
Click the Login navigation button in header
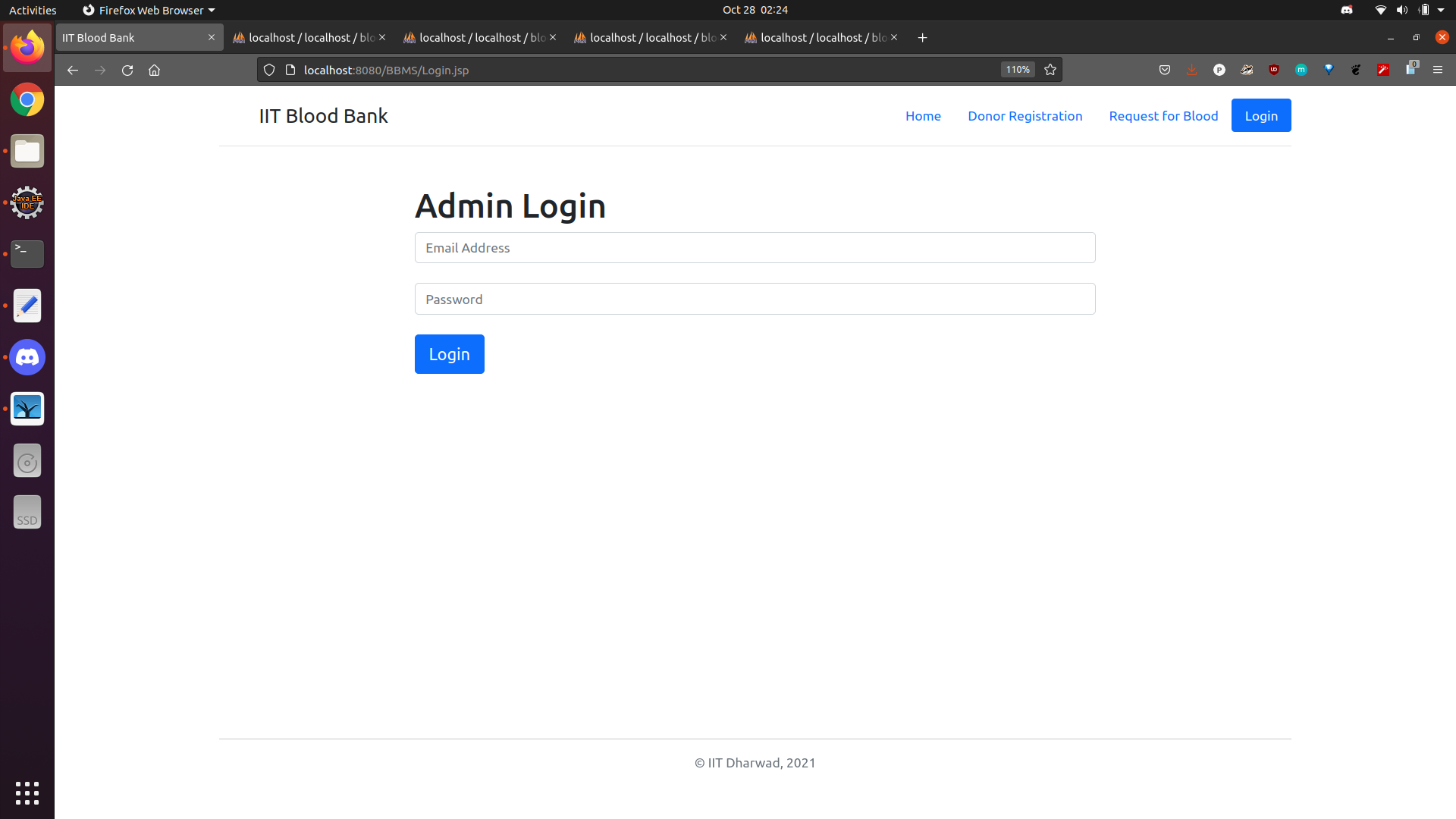point(1261,115)
